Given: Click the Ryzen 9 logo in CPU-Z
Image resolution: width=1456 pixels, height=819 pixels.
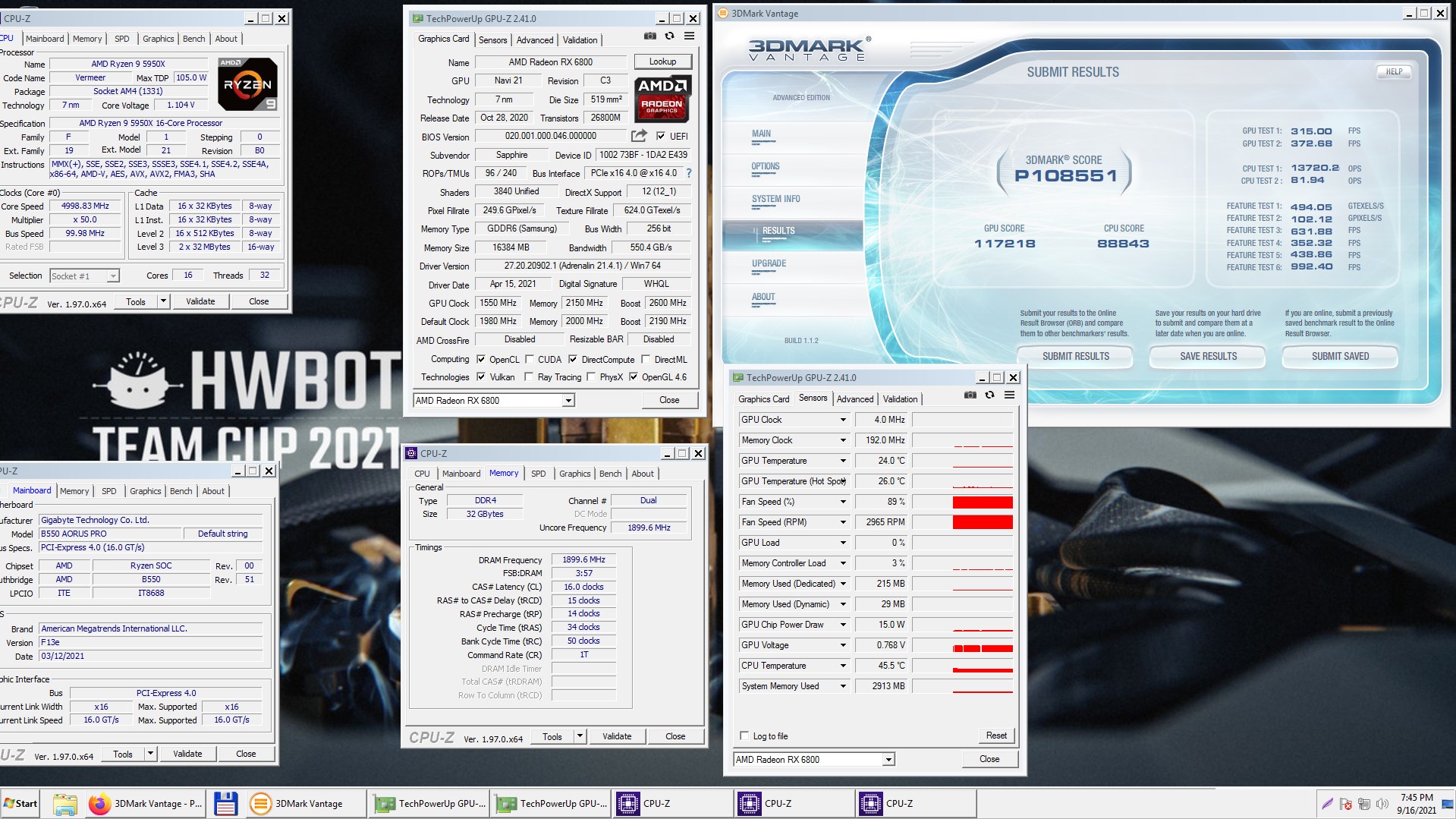Looking at the screenshot, I should tap(247, 83).
